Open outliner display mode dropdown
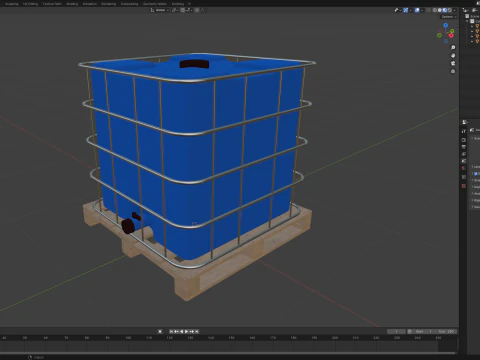Viewport: 480px width, 360px height. [x=475, y=10]
